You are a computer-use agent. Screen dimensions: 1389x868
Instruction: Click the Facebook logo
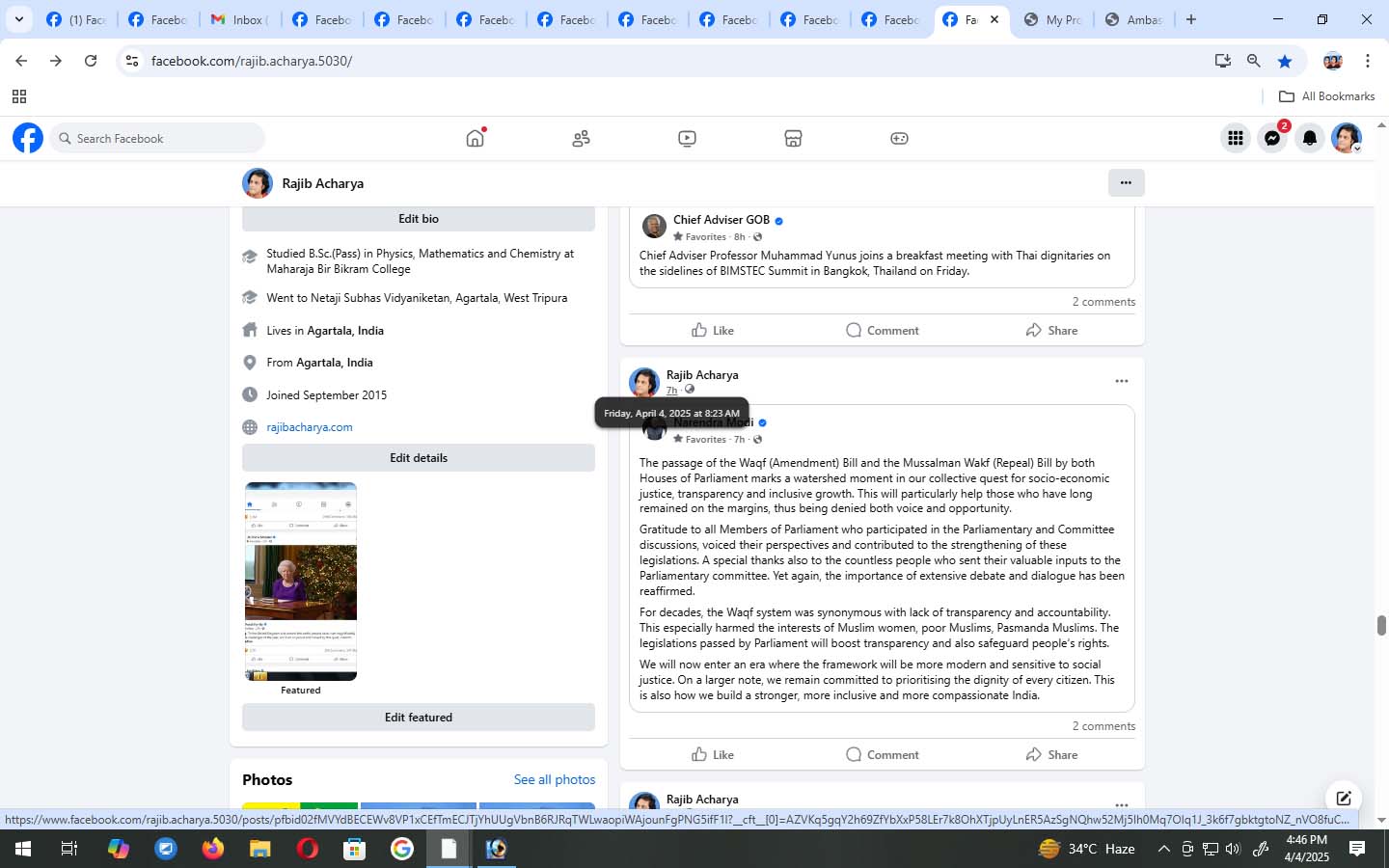(x=28, y=138)
